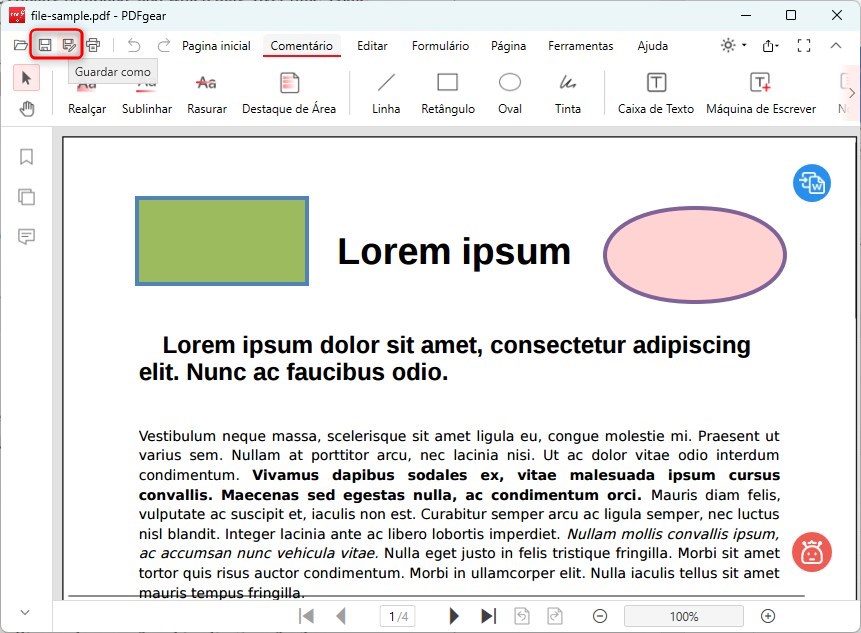Open the share dropdown arrow

tap(779, 45)
